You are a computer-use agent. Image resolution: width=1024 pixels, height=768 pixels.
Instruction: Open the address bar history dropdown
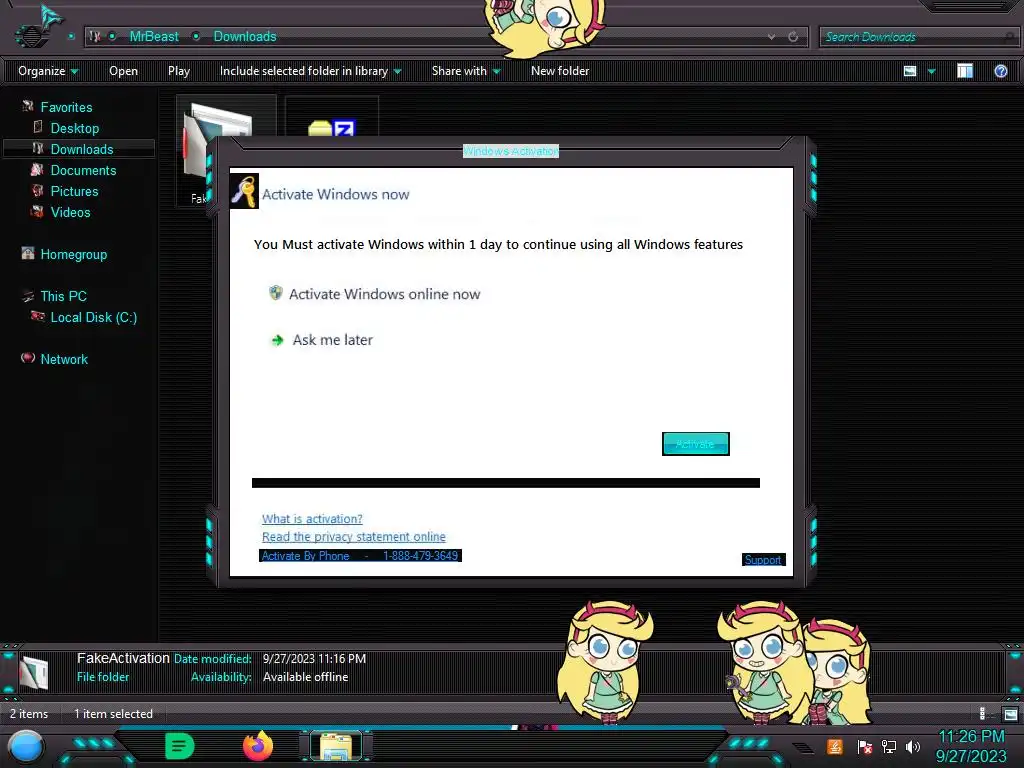point(772,37)
